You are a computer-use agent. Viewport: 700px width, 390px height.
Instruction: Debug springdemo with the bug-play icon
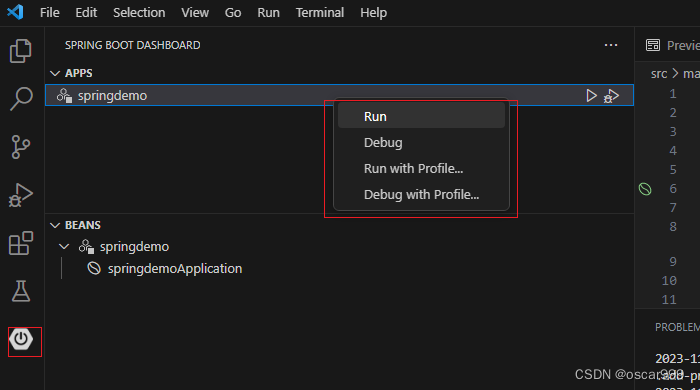click(x=611, y=96)
